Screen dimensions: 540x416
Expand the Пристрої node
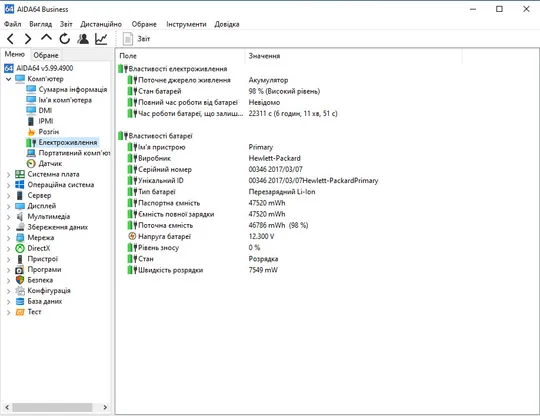coord(9,259)
